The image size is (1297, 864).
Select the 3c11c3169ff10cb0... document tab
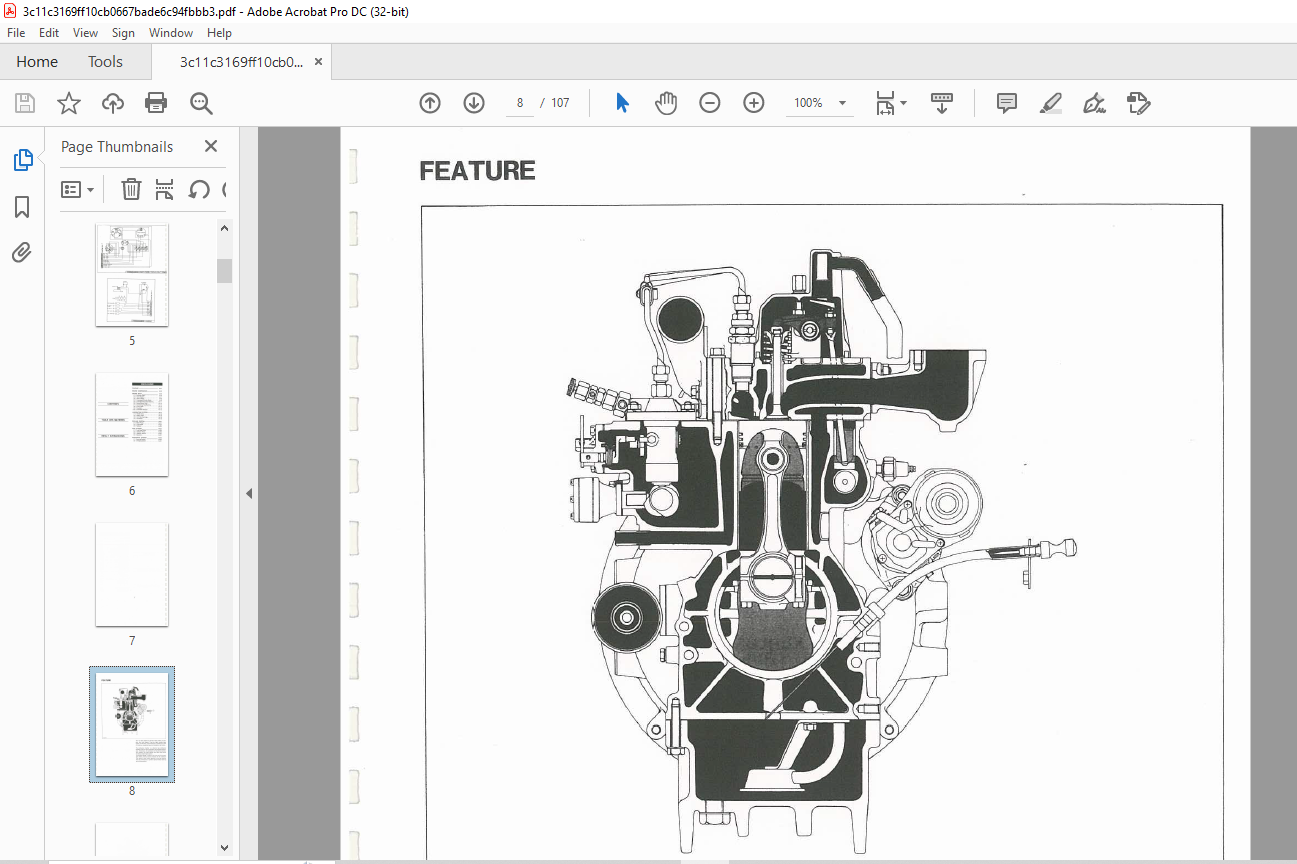click(240, 62)
